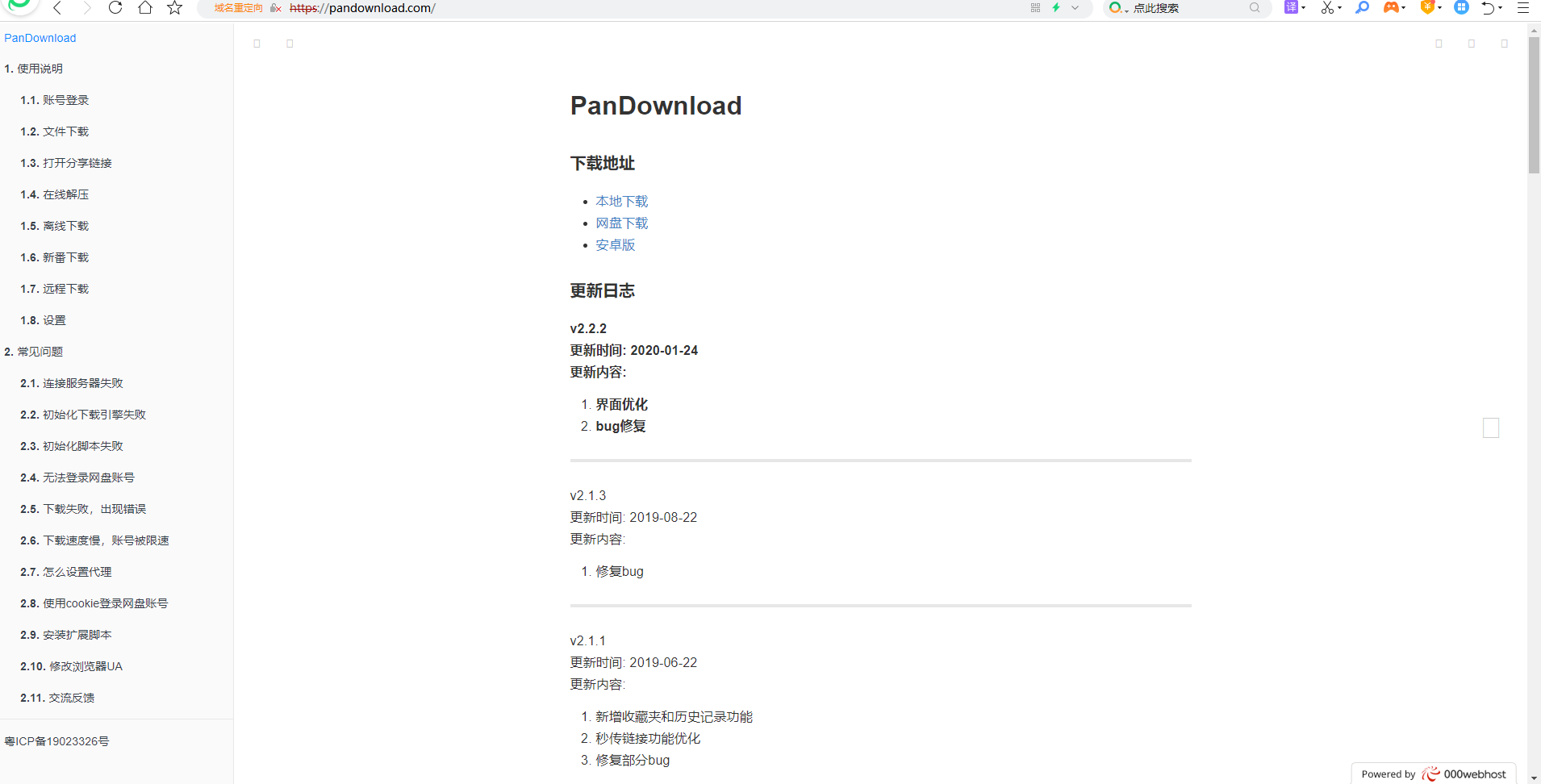Viewport: 1541px width, 784px height.
Task: Open the scissors screenshot tool
Action: pyautogui.click(x=1327, y=8)
